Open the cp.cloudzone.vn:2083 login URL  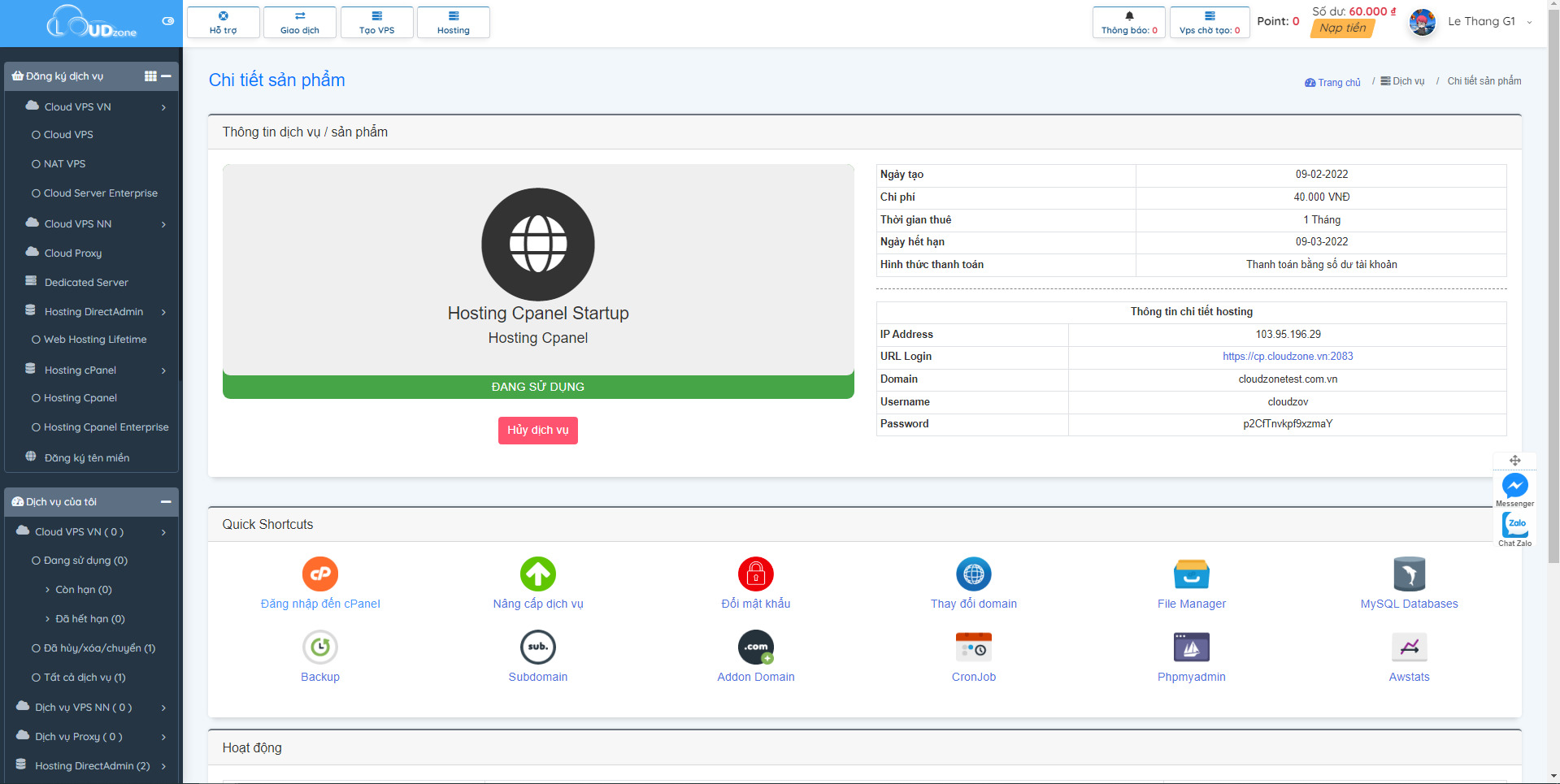pos(1287,357)
